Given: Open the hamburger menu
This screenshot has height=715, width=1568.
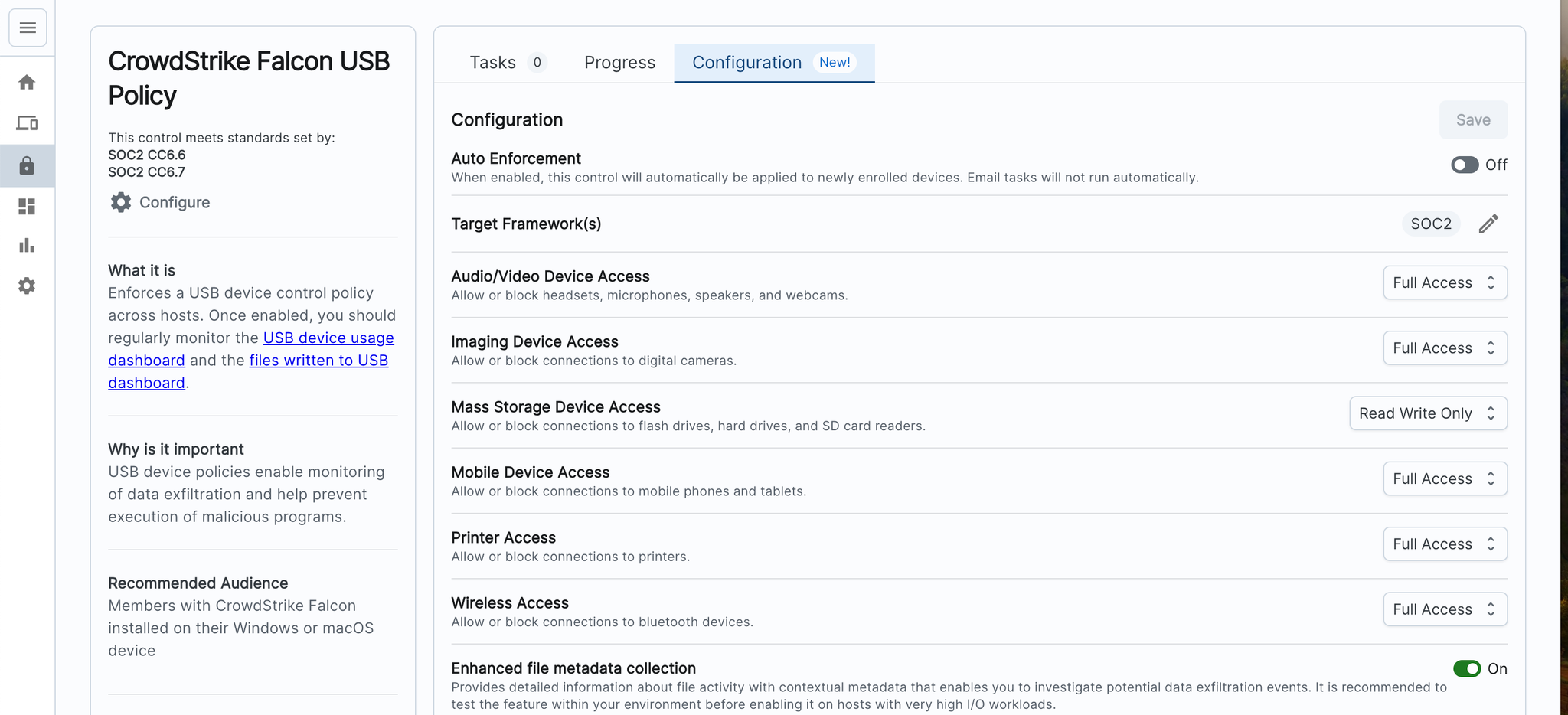Looking at the screenshot, I should [28, 28].
